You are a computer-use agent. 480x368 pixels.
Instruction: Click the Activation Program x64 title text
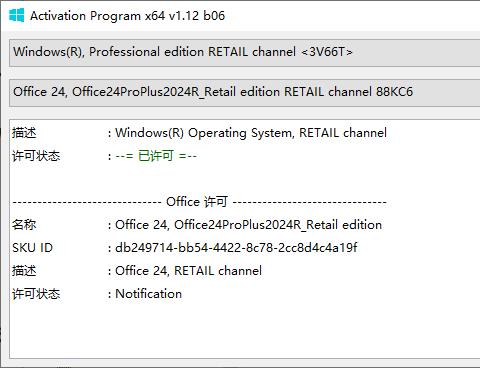point(127,16)
